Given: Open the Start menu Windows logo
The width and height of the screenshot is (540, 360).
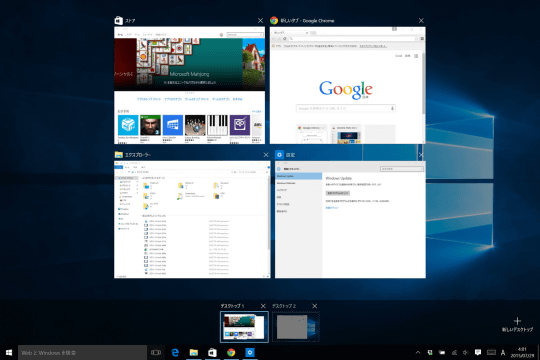Looking at the screenshot, I should (x=9, y=352).
